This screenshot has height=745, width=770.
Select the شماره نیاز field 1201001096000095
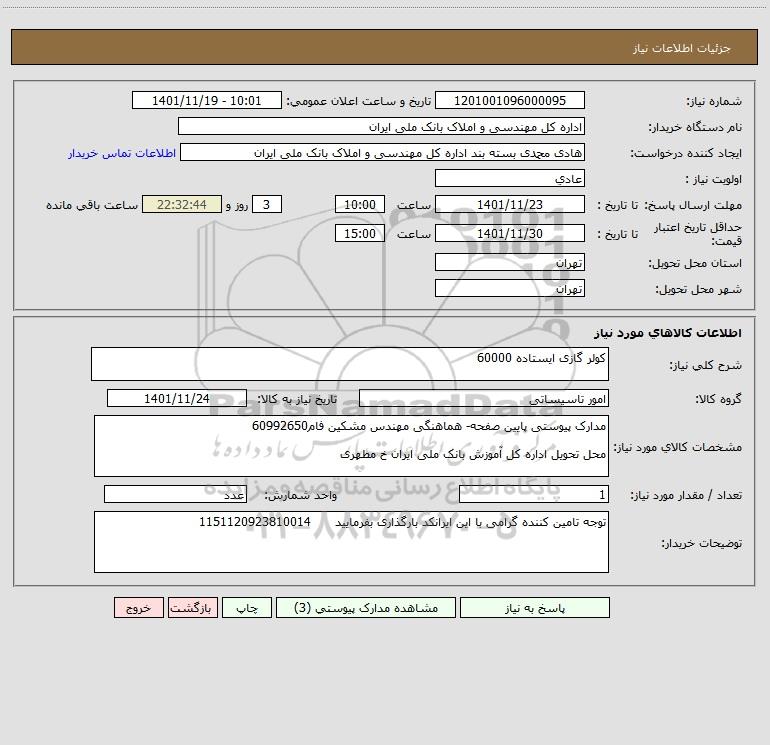[x=510, y=100]
